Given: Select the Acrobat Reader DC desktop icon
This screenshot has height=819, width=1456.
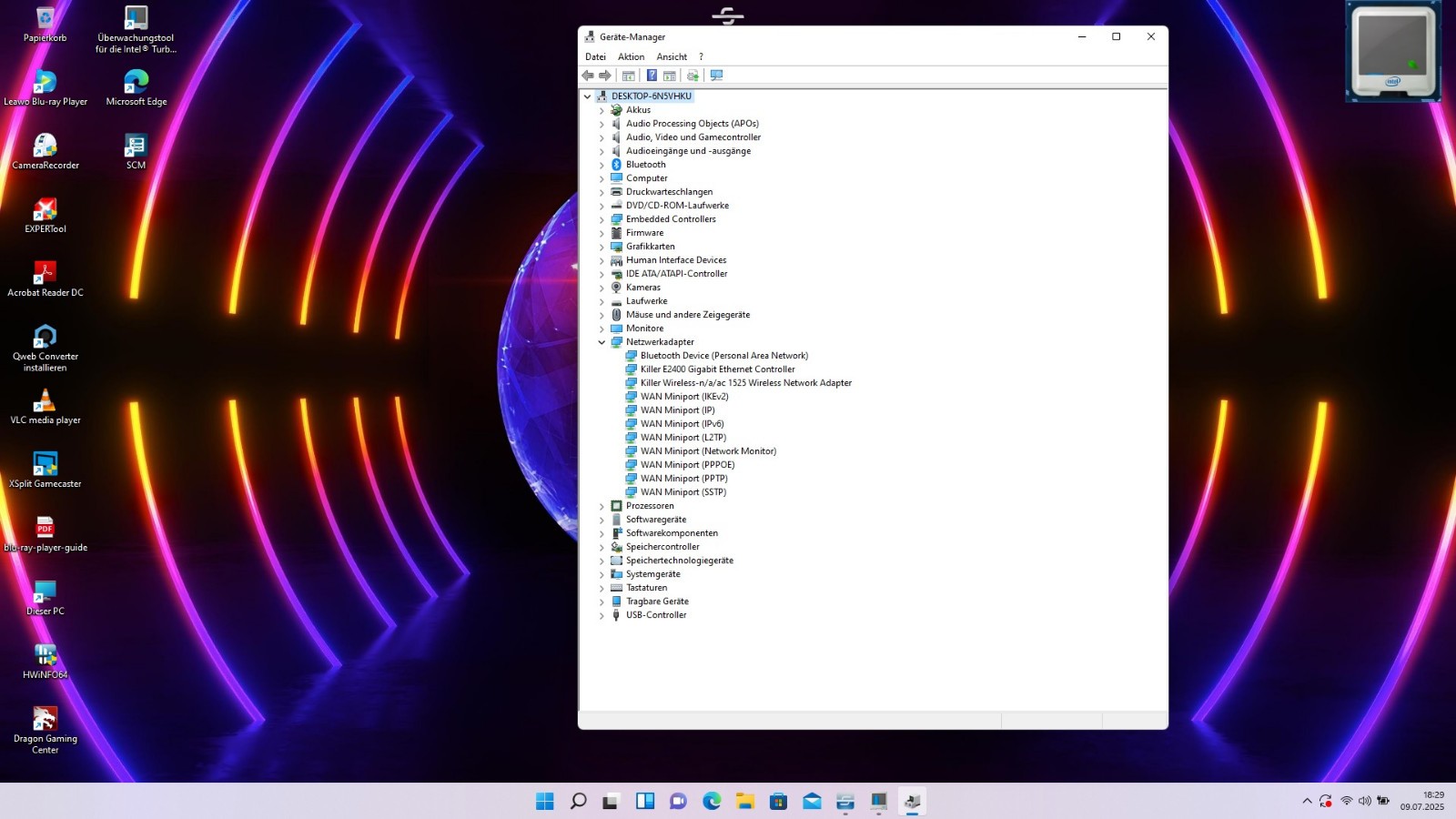Looking at the screenshot, I should point(45,279).
